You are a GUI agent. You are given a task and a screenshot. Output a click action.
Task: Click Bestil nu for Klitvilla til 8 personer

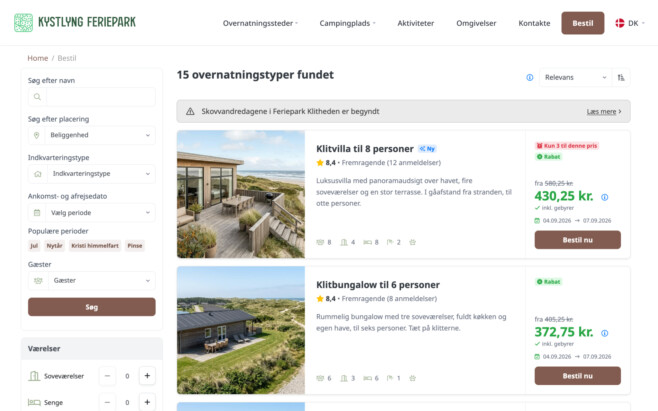click(577, 240)
